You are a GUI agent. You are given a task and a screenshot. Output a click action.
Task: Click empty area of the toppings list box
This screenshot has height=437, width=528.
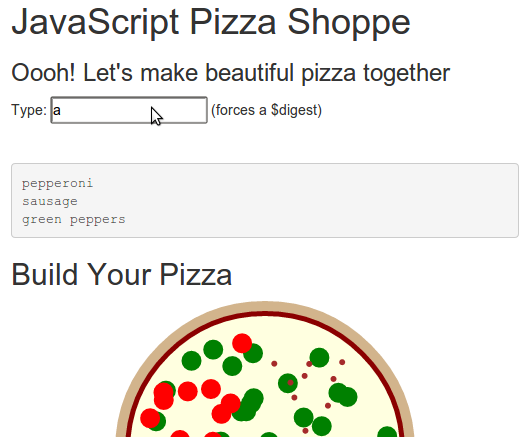pos(320,201)
